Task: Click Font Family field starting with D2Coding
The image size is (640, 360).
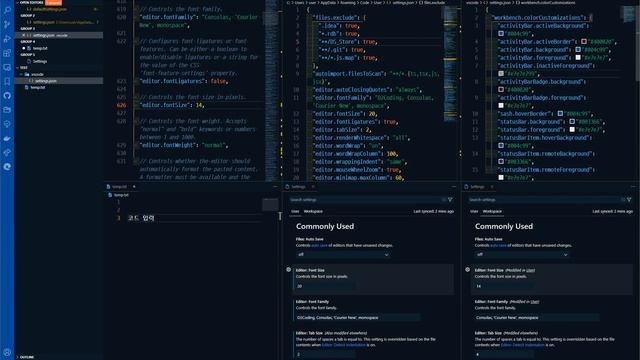Action: click(x=358, y=318)
